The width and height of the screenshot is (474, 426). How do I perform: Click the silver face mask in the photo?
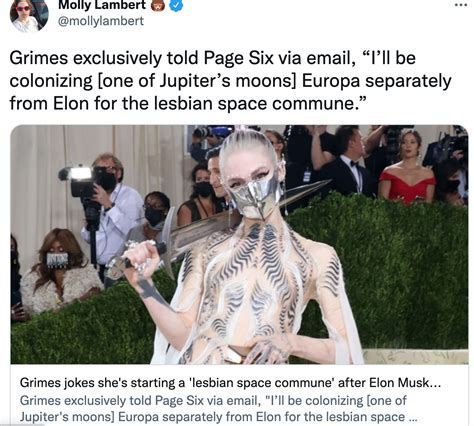click(x=255, y=197)
